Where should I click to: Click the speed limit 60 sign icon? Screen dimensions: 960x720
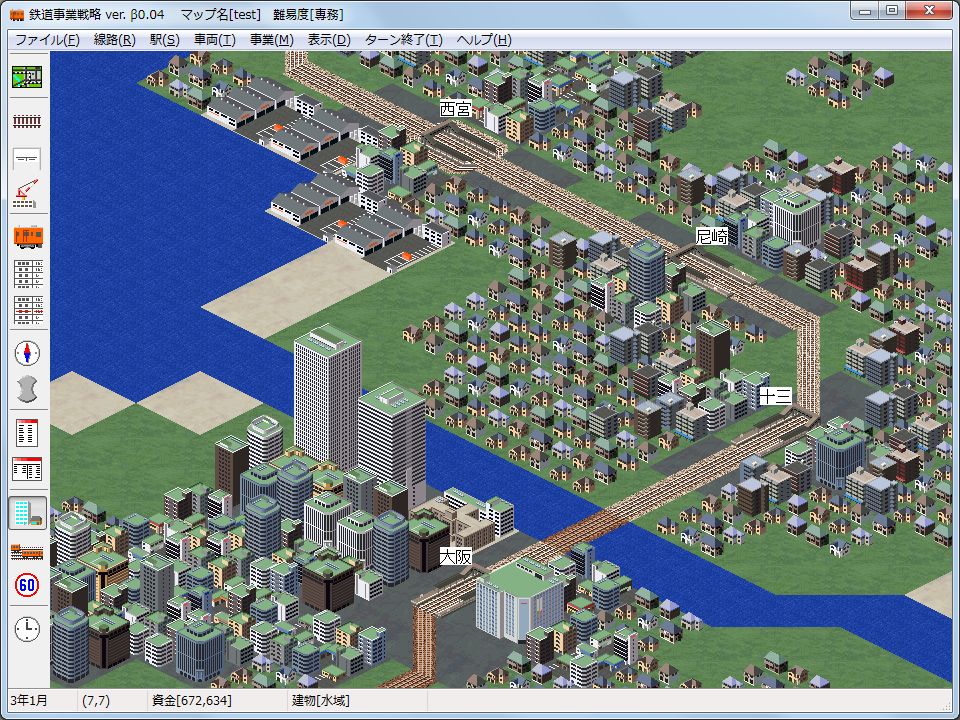(x=27, y=586)
